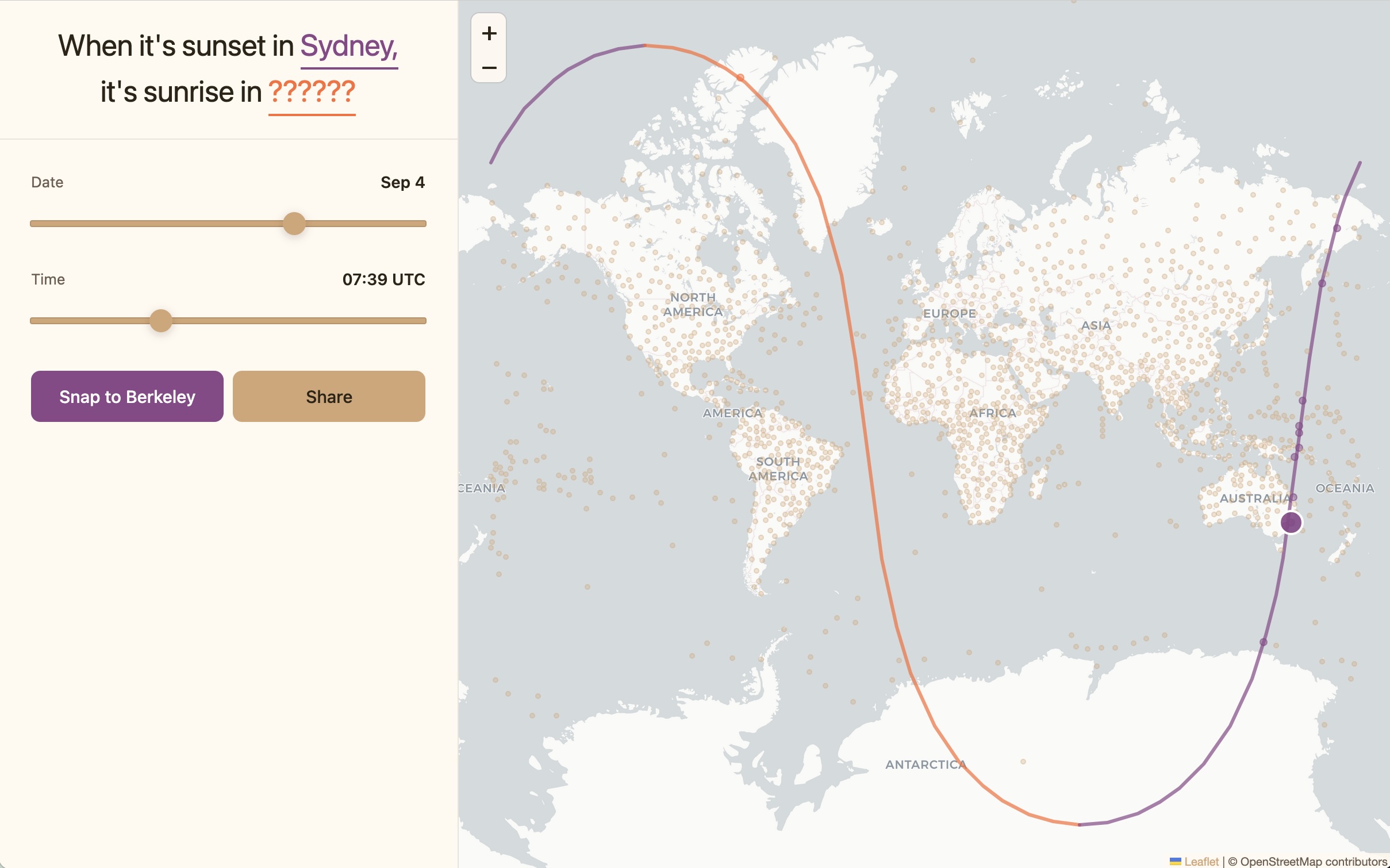Click the large purple Sydney marker
This screenshot has height=868, width=1390.
point(1291,522)
